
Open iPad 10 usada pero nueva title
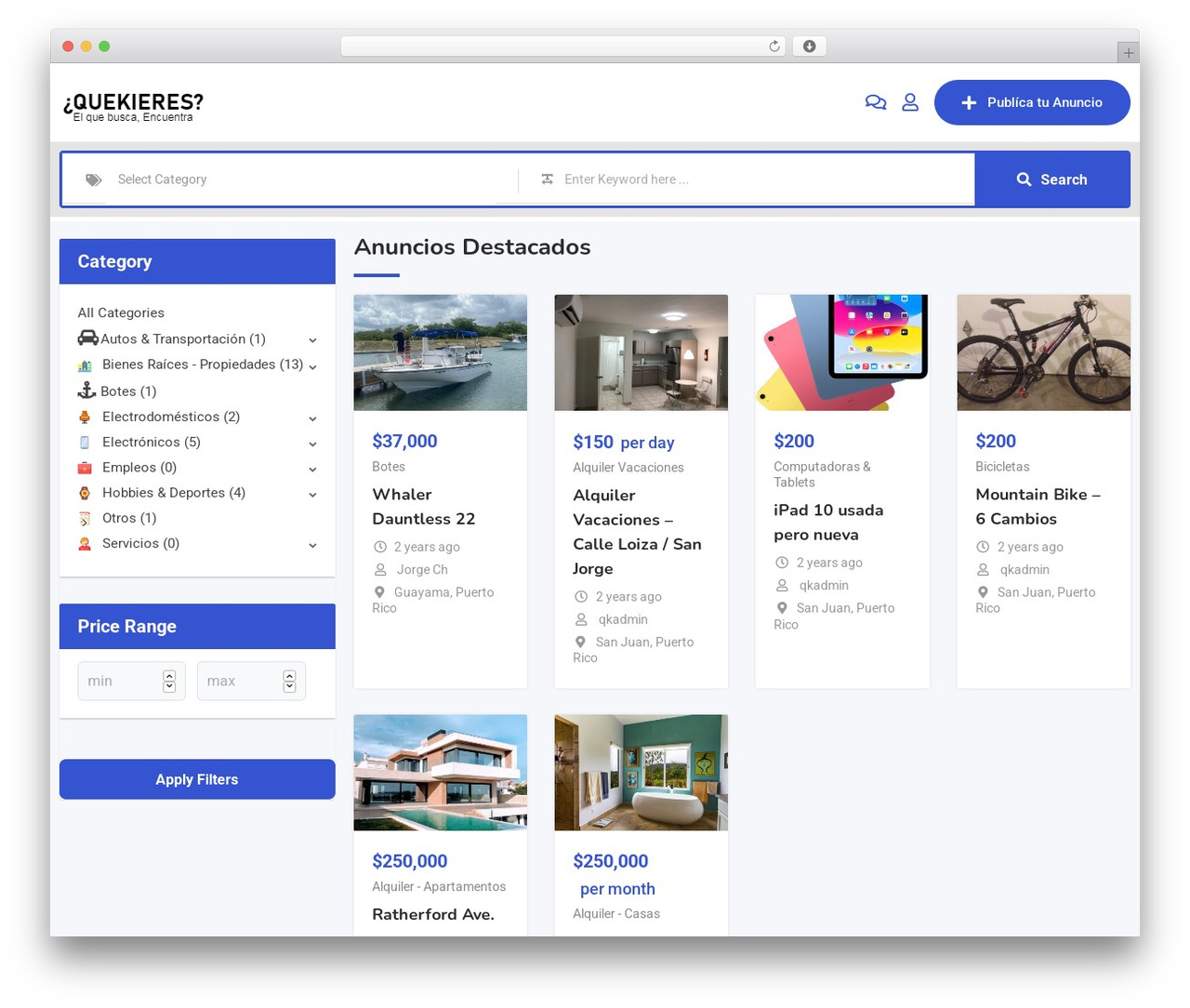[x=828, y=523]
